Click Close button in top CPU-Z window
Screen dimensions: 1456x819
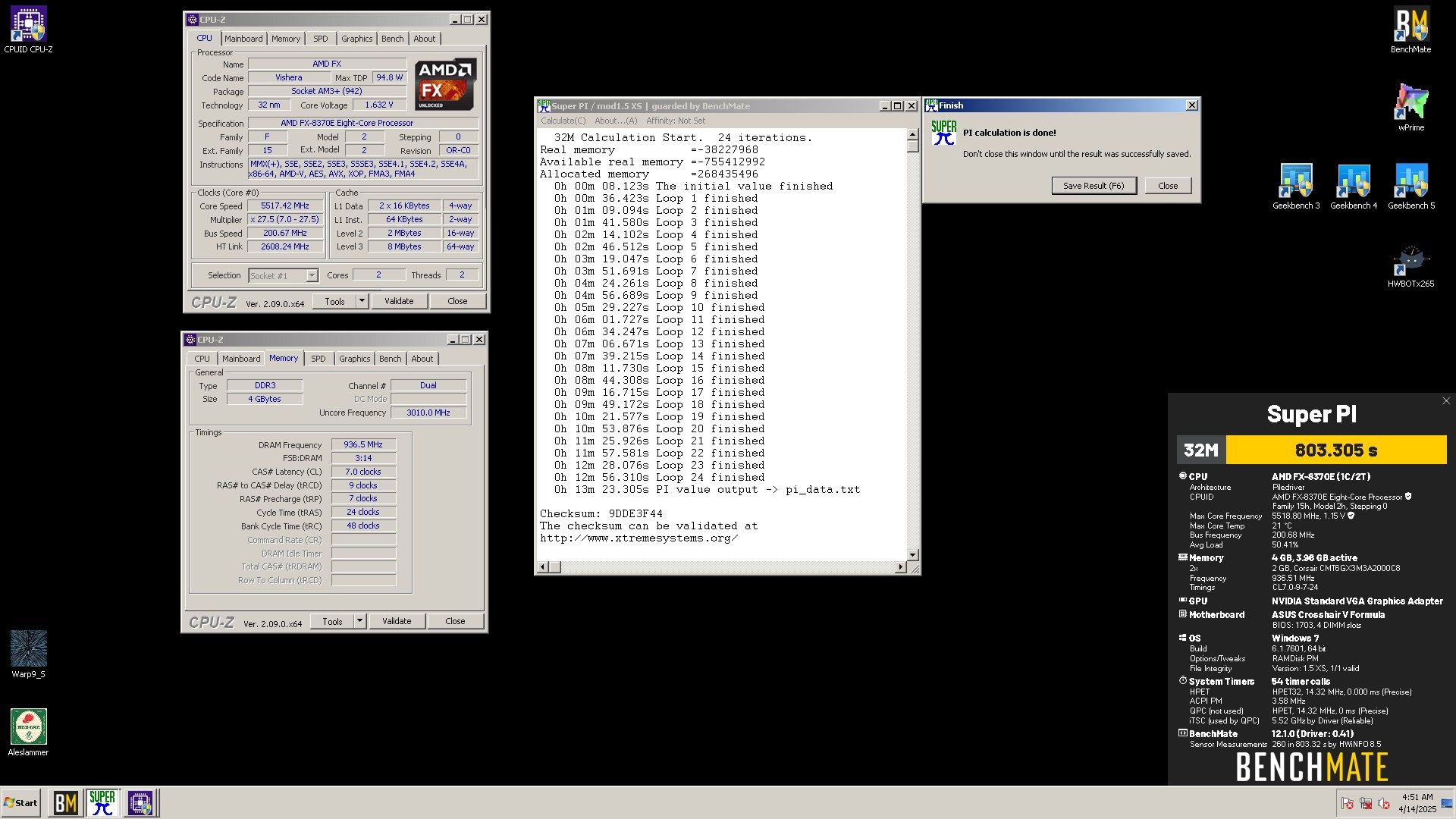(457, 301)
